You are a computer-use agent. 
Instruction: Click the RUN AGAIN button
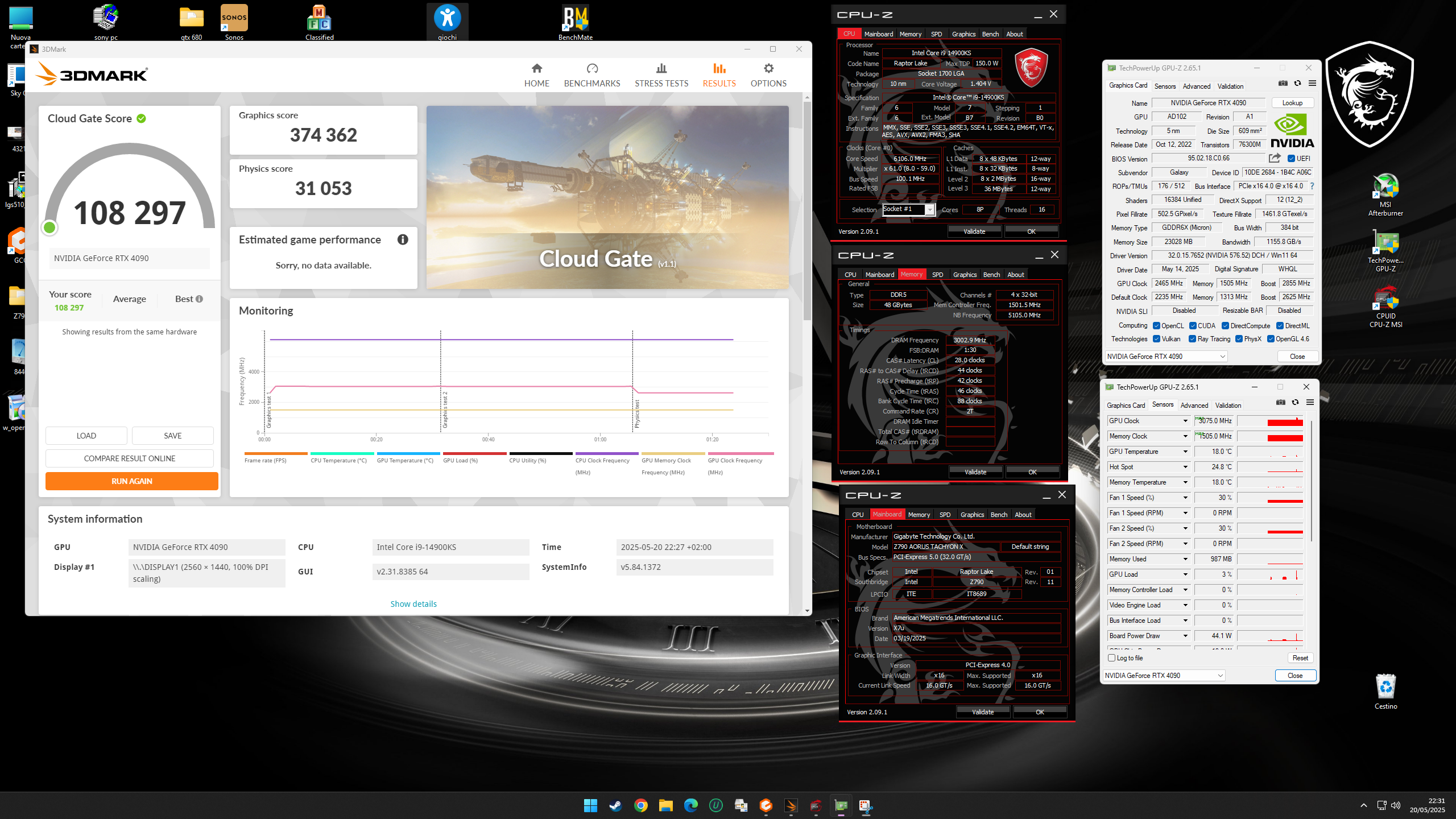132,481
